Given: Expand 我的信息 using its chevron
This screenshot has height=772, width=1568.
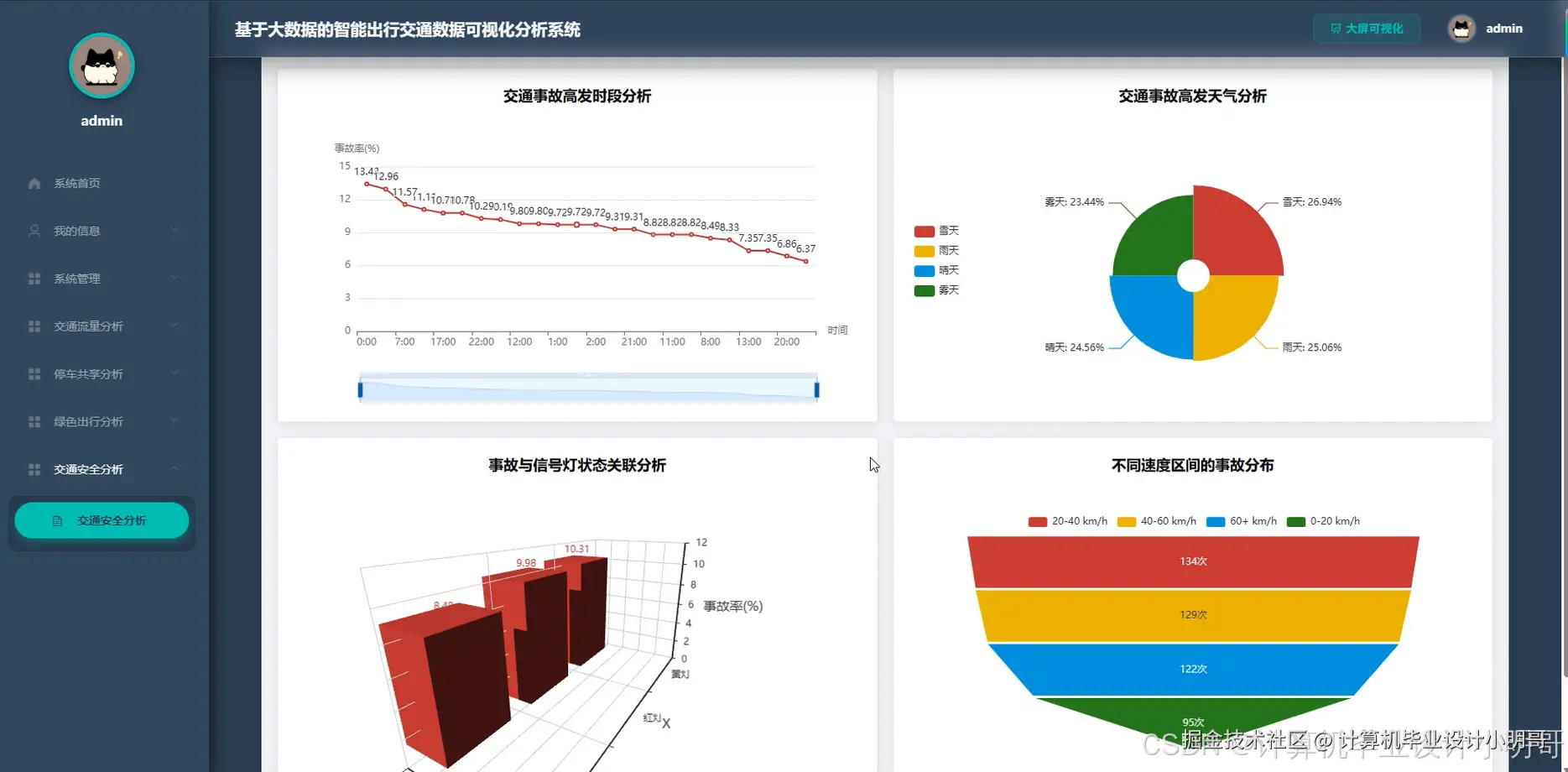Looking at the screenshot, I should click(x=175, y=230).
